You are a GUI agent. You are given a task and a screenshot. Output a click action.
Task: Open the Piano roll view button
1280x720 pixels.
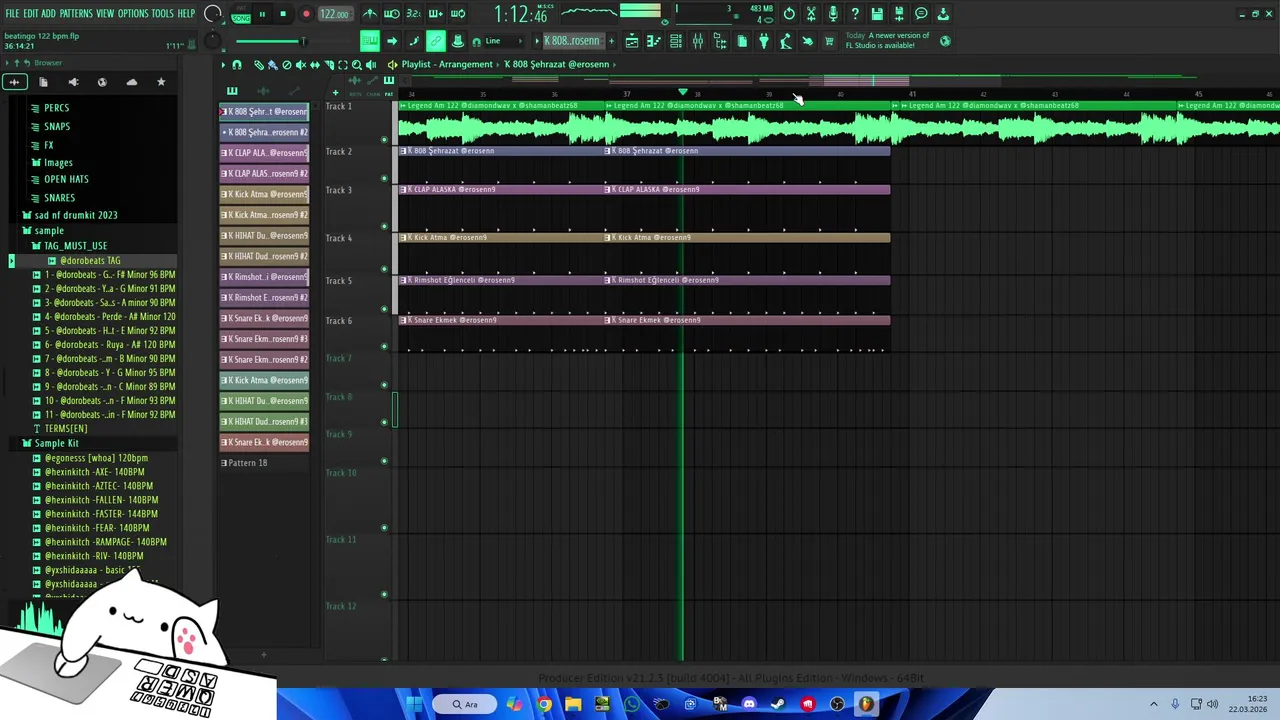653,41
